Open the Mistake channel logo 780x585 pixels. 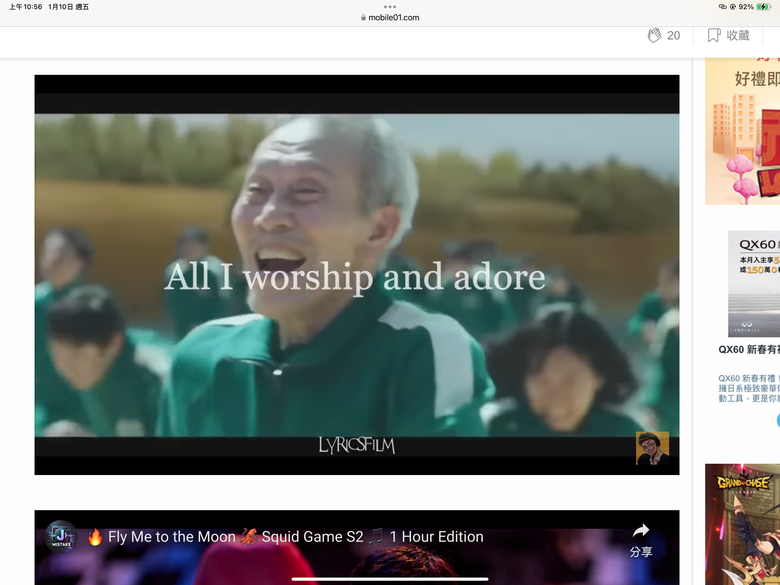[x=61, y=536]
